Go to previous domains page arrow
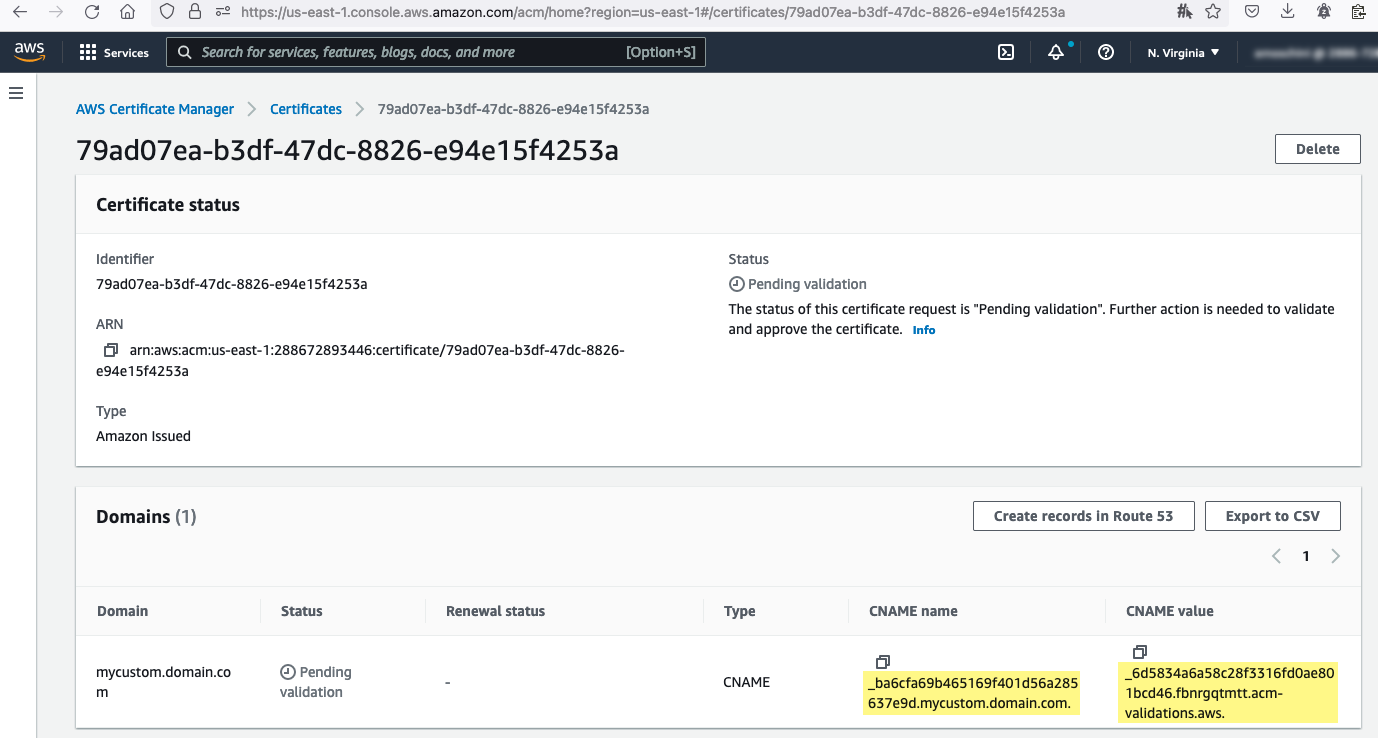1378x738 pixels. tap(1276, 556)
